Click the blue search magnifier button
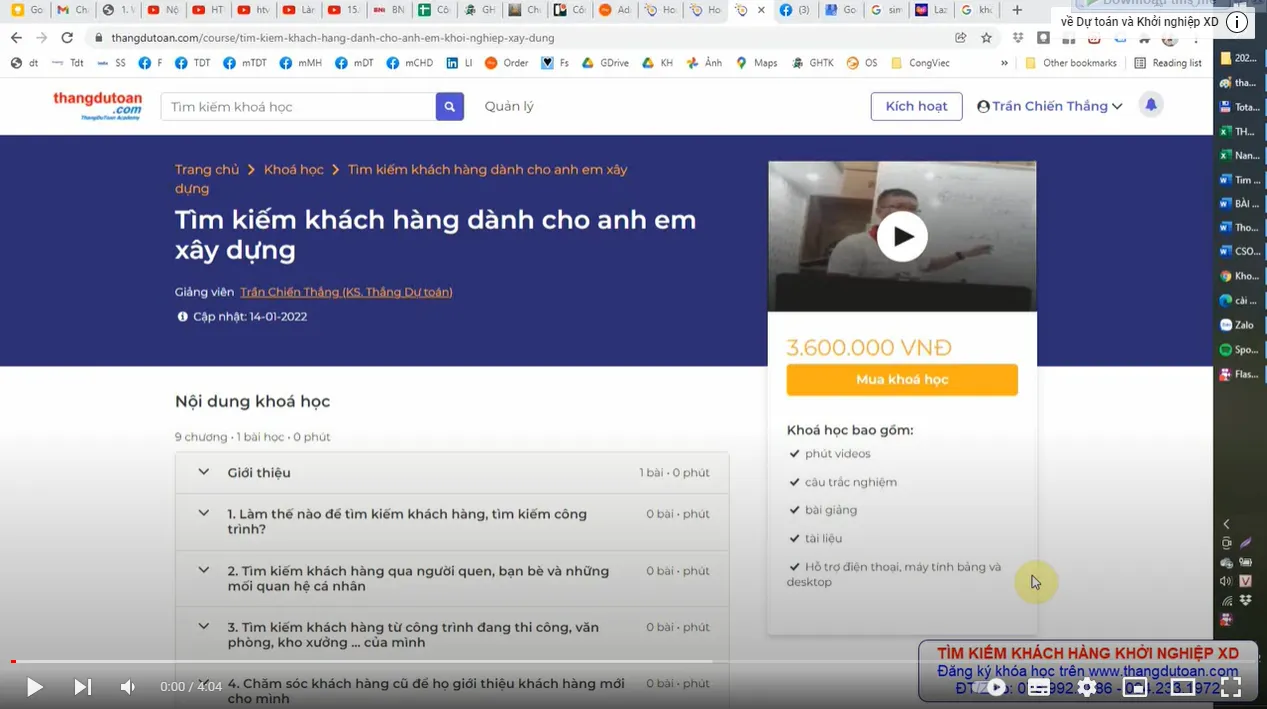Viewport: 1267px width, 709px height. (449, 107)
